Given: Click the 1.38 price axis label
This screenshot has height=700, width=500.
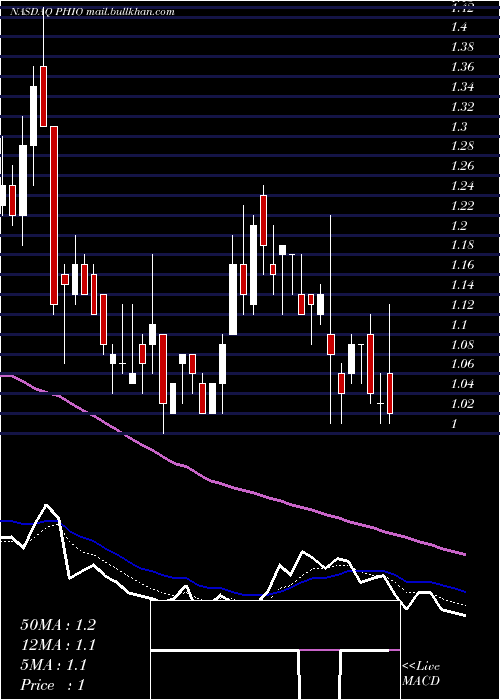Looking at the screenshot, I should point(462,46).
